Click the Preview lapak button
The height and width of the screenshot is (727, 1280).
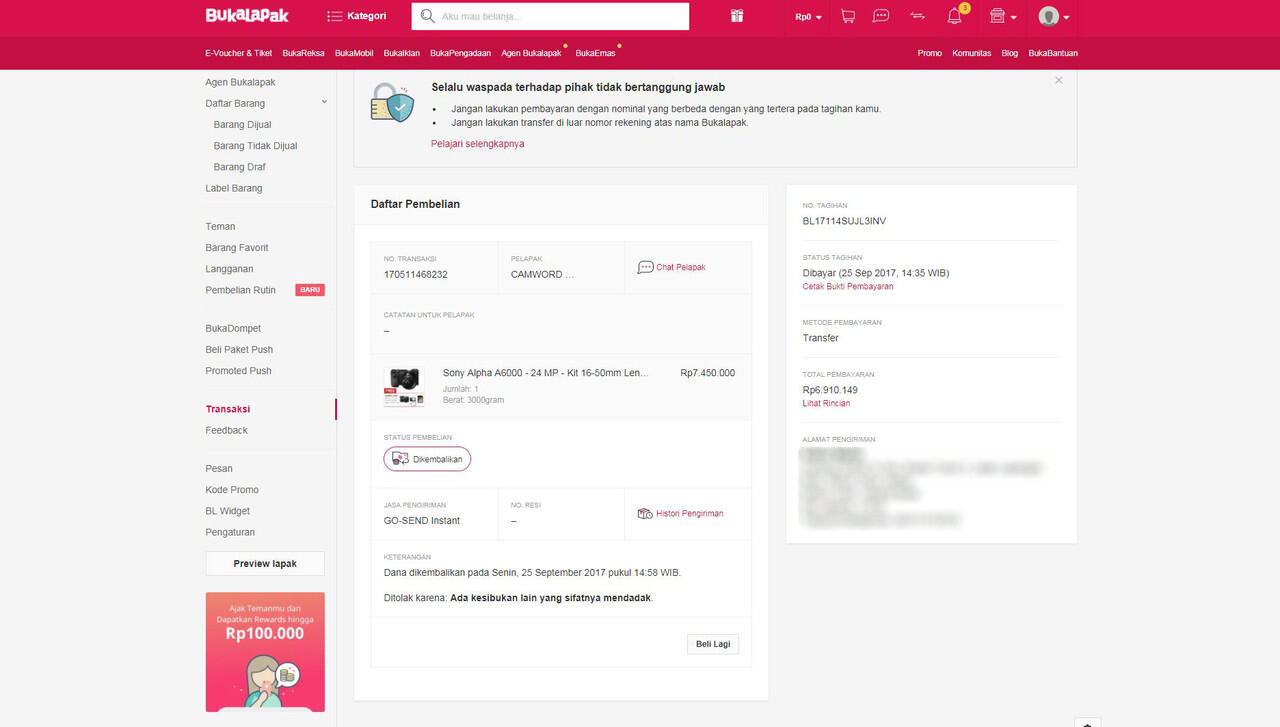pyautogui.click(x=265, y=563)
